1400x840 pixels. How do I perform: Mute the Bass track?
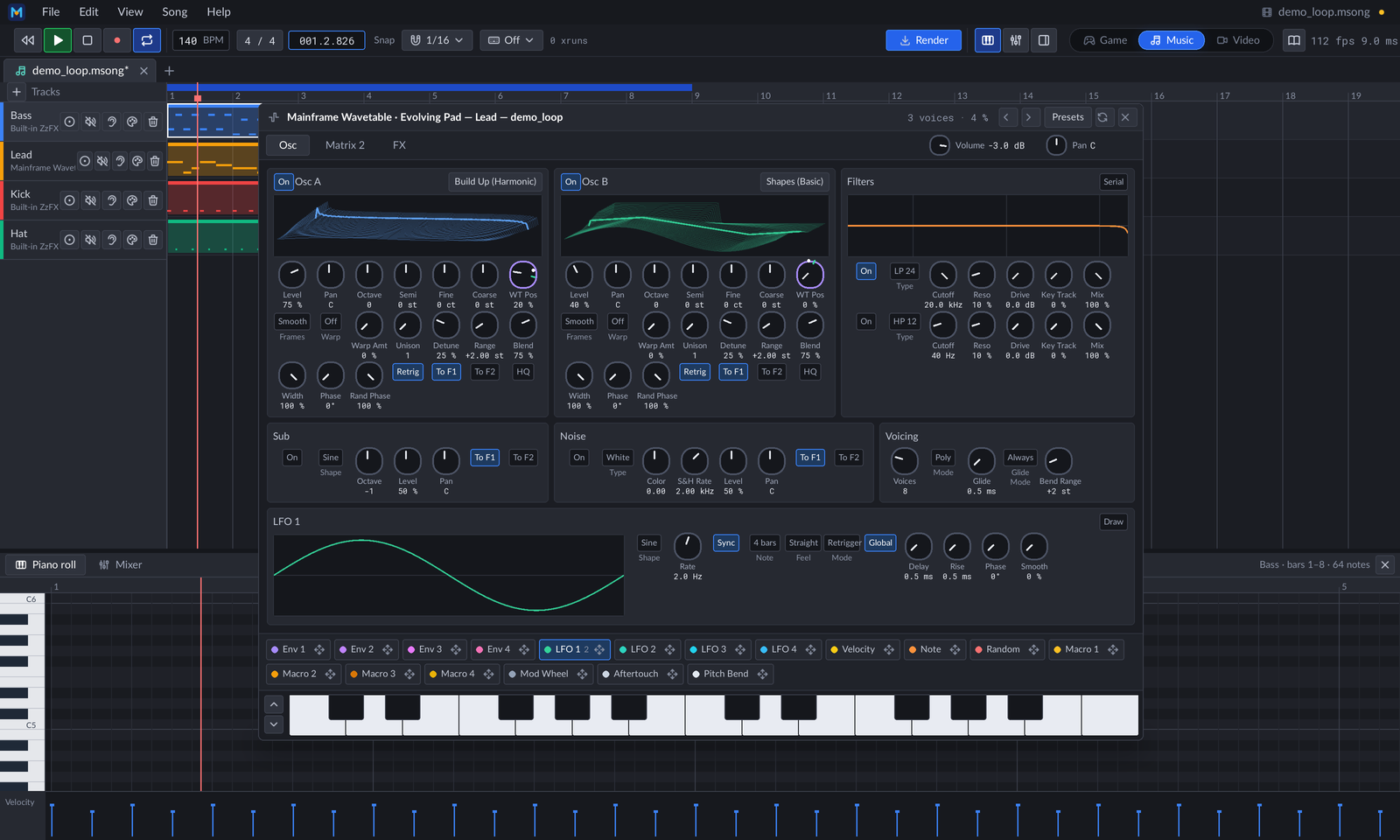[x=90, y=122]
